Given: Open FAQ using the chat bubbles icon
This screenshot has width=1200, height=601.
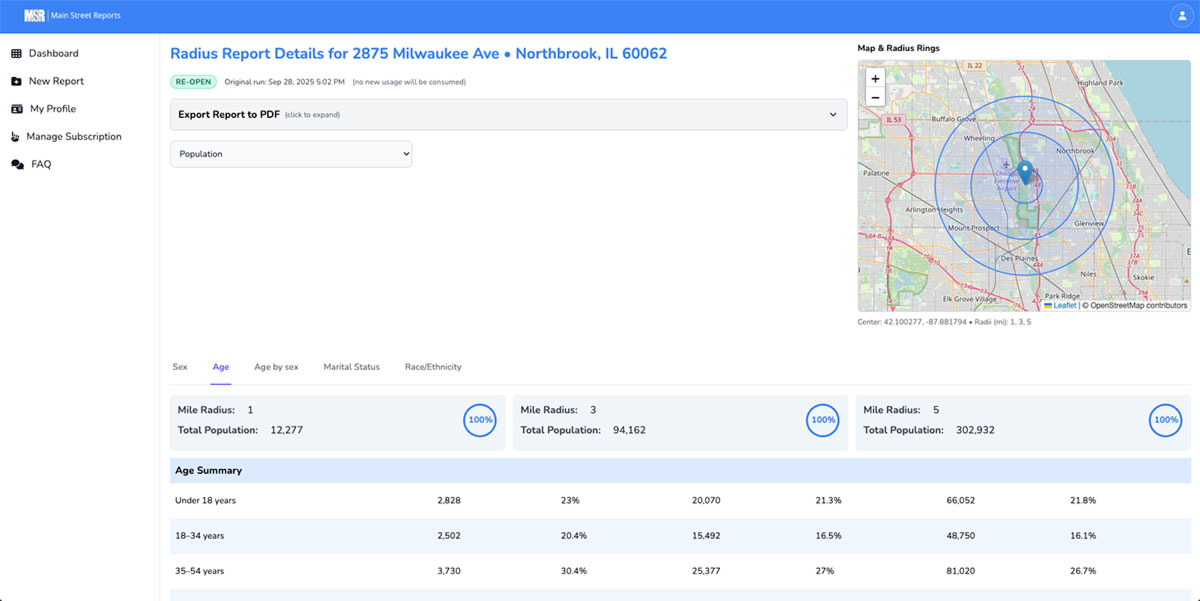Looking at the screenshot, I should click(15, 163).
